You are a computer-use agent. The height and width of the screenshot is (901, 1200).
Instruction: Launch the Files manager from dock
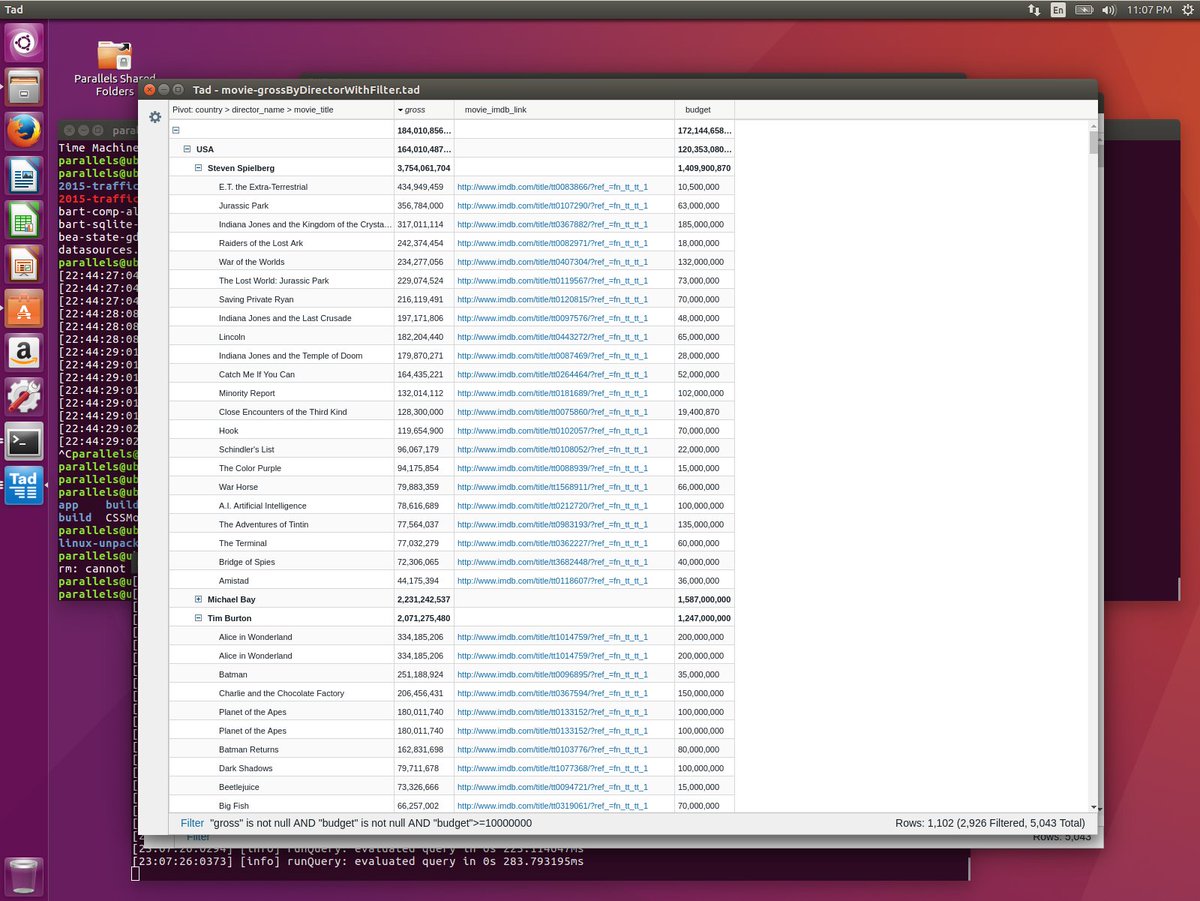click(24, 87)
